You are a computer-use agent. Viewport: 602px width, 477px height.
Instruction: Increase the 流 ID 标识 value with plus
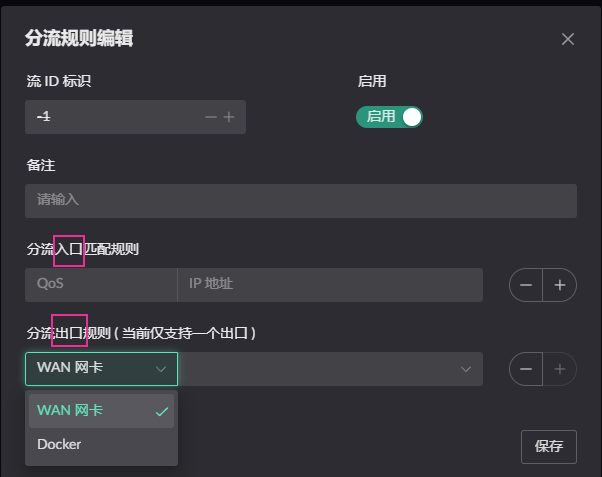pyautogui.click(x=229, y=117)
